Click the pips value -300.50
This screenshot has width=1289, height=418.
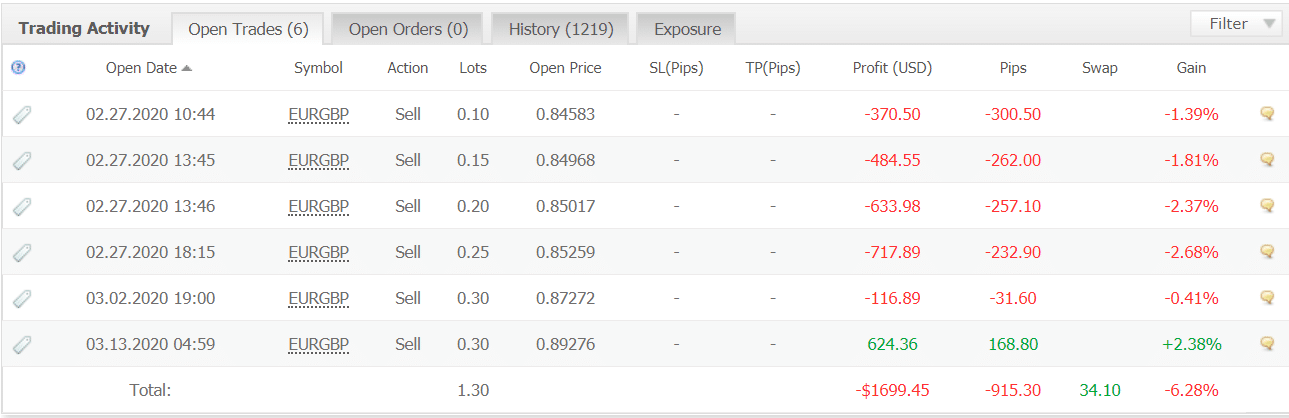[1013, 114]
